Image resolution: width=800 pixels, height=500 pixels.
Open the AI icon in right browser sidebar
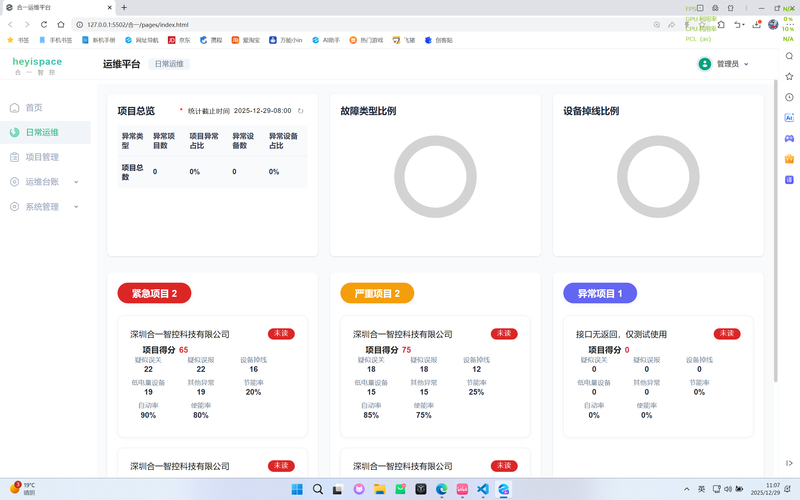tap(789, 118)
